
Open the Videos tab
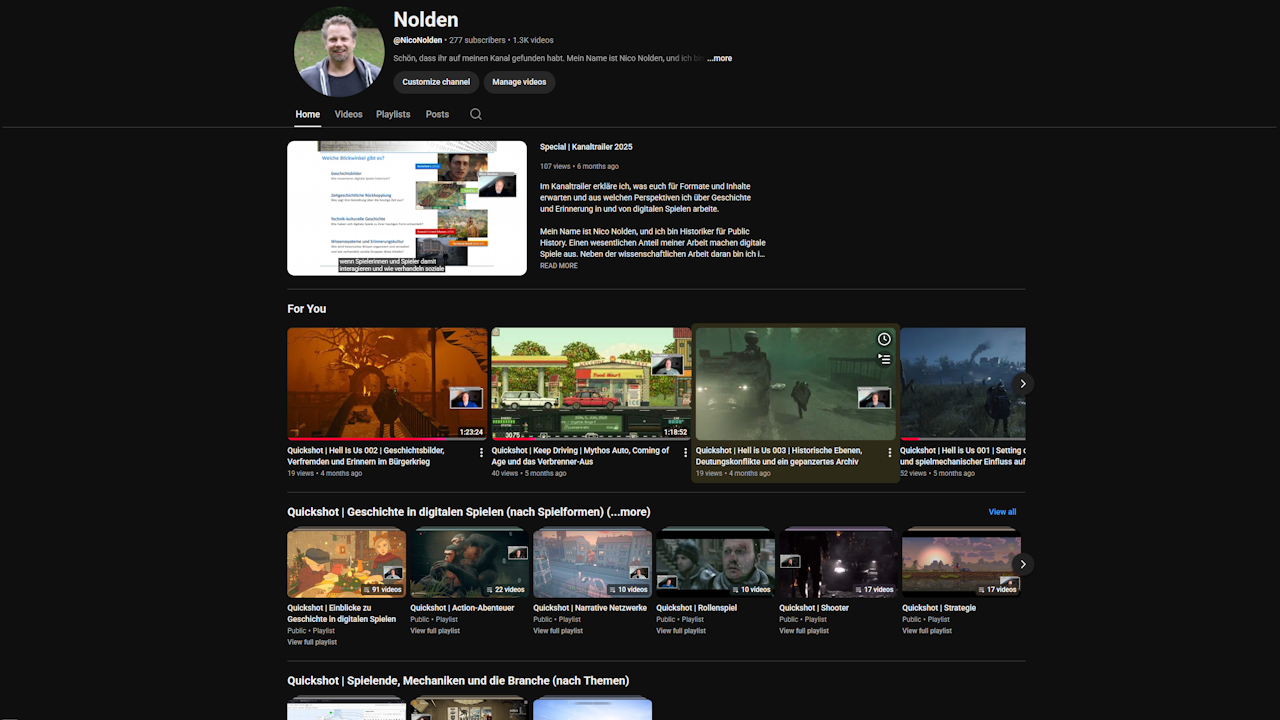(349, 114)
